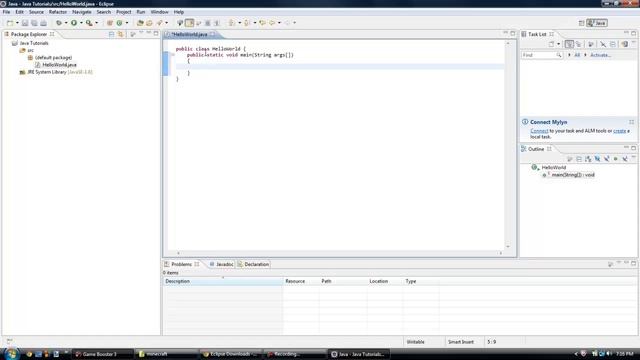Click the Focus on Active Task icon in Outline

coord(570,159)
